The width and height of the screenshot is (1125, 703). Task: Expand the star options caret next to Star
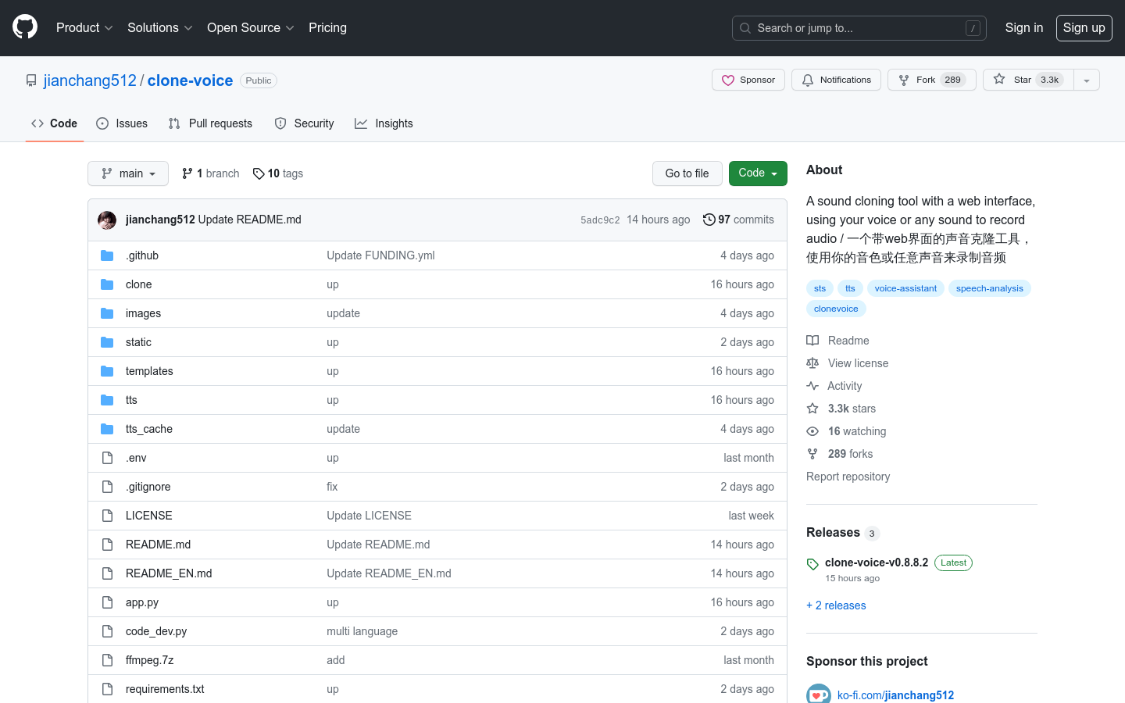click(x=1087, y=79)
